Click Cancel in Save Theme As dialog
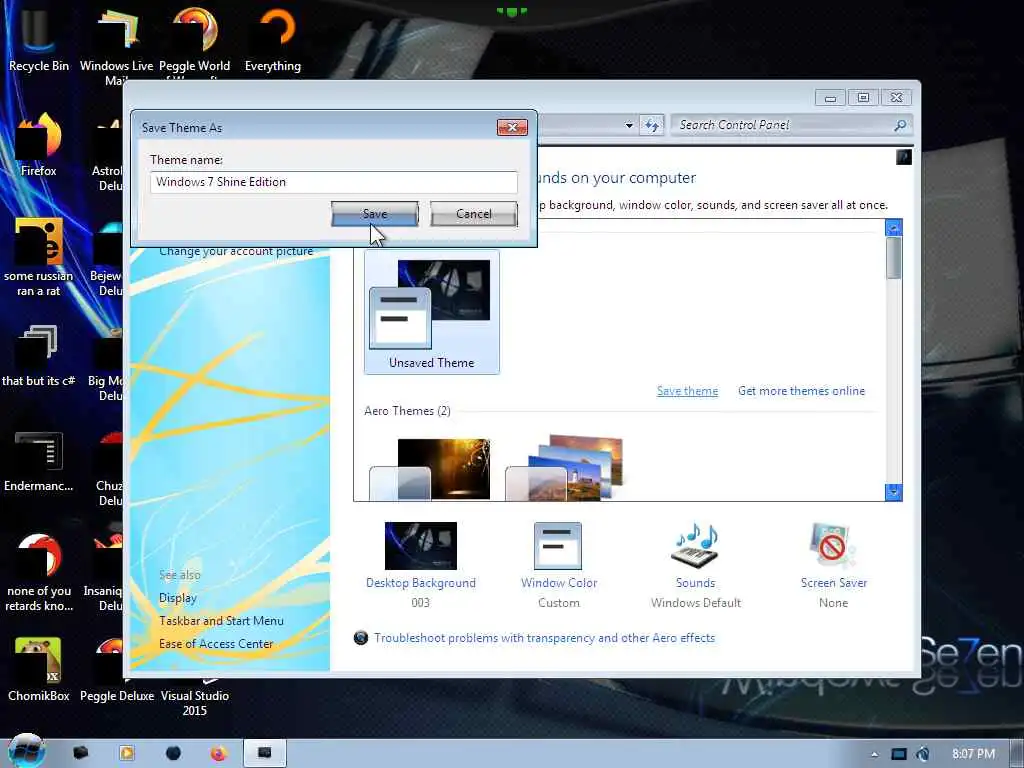The width and height of the screenshot is (1024, 768). coord(473,214)
